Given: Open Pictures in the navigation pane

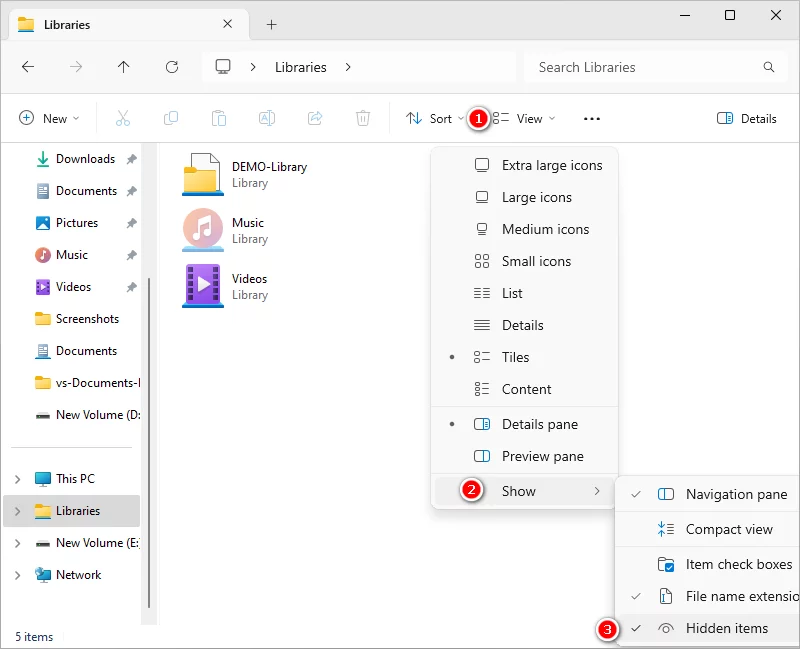Looking at the screenshot, I should click(x=77, y=223).
